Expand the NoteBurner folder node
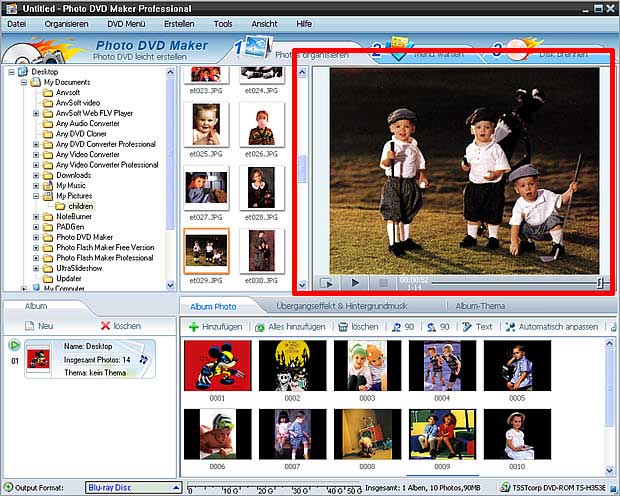620x496 pixels. (36, 217)
